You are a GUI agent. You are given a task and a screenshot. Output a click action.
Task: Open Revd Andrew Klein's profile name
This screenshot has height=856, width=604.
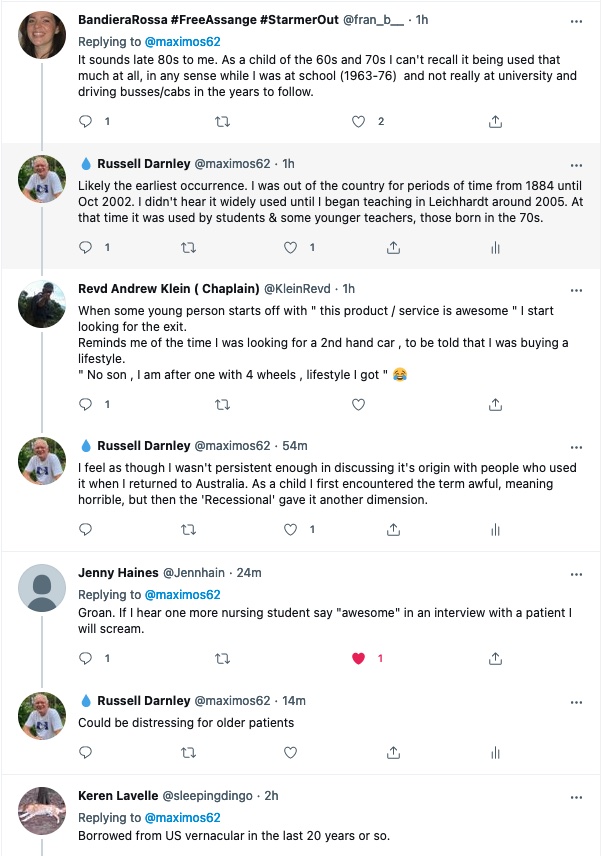pyautogui.click(x=168, y=289)
